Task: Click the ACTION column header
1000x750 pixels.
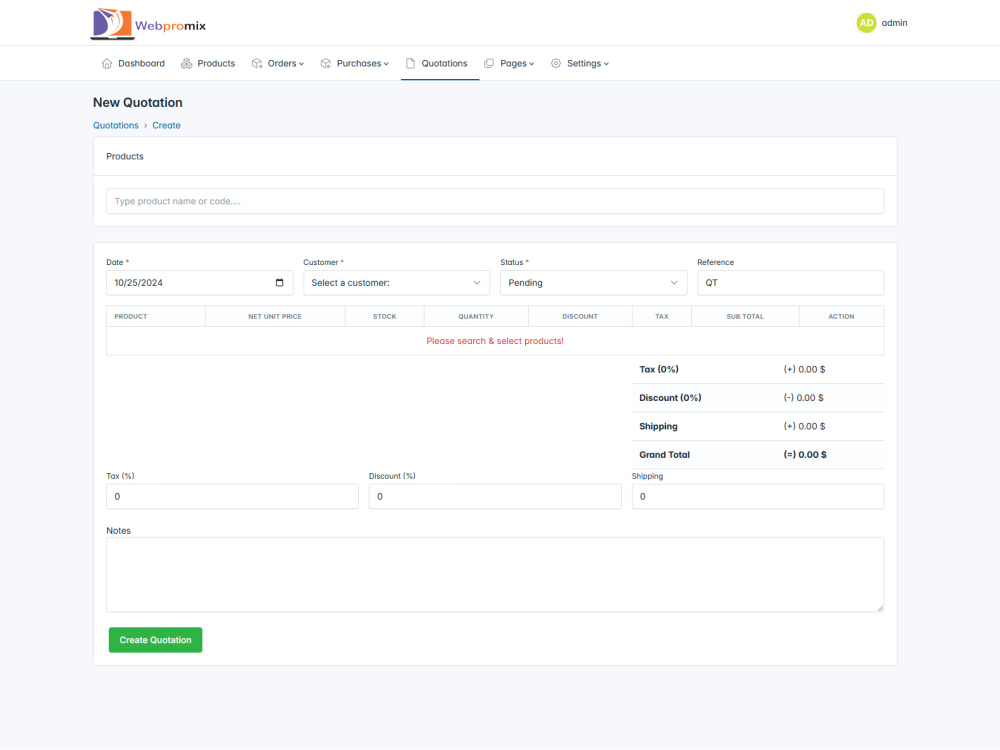Action: click(x=841, y=316)
